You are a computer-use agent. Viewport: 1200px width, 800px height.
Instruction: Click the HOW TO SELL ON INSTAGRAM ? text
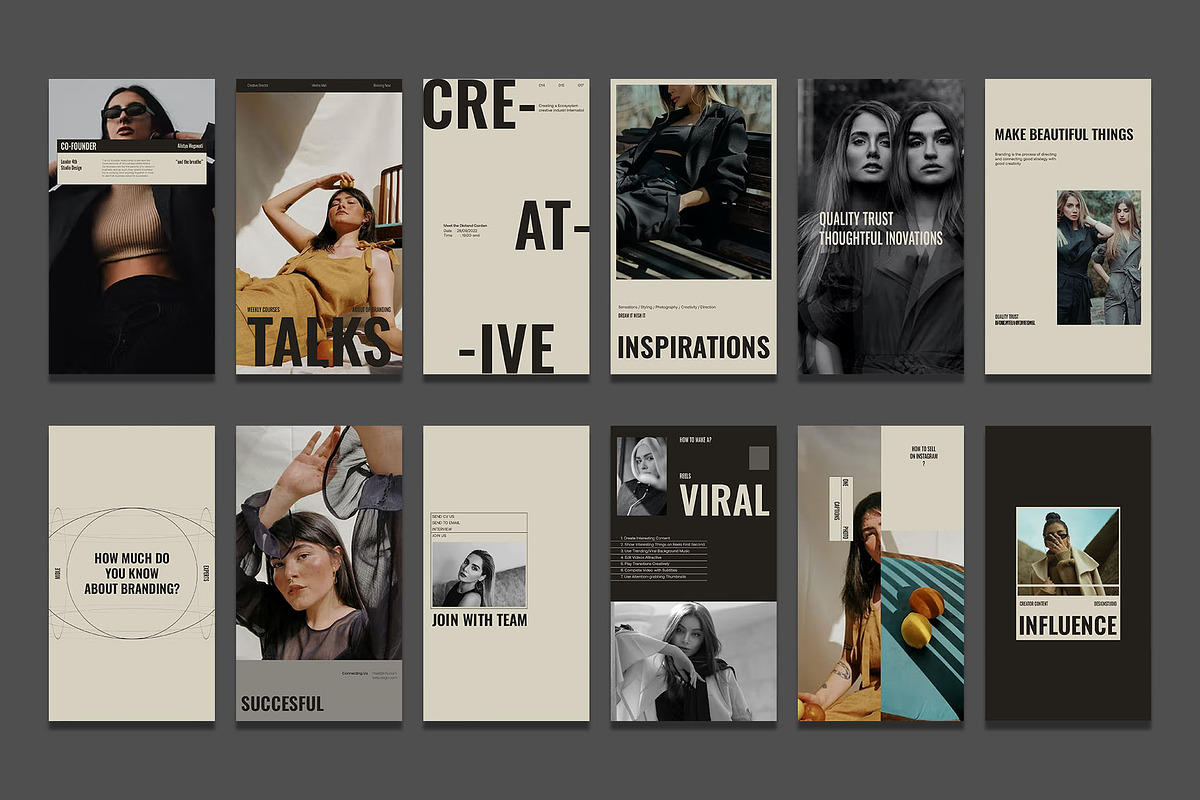coord(922,456)
